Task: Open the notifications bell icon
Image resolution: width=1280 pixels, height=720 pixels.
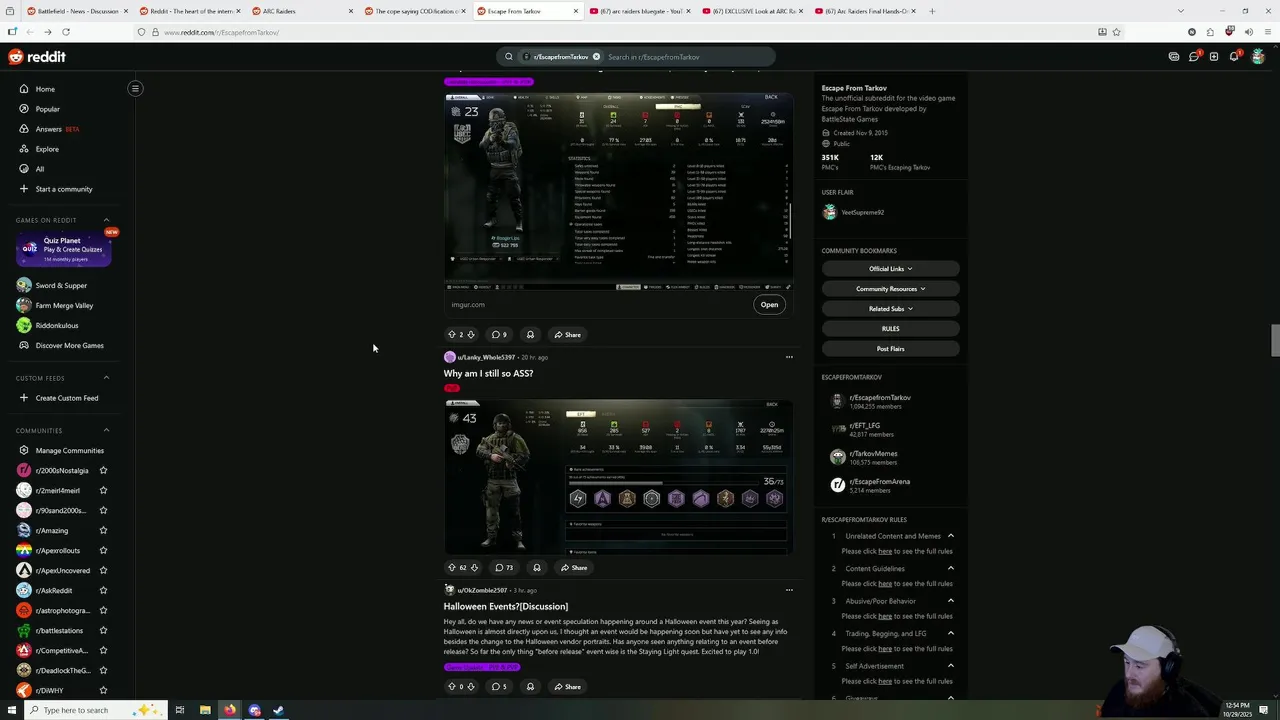Action: click(1235, 56)
